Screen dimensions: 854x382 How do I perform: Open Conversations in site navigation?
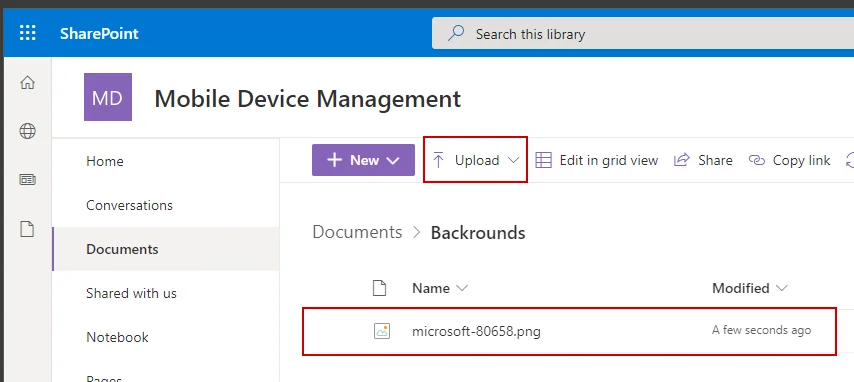(129, 205)
